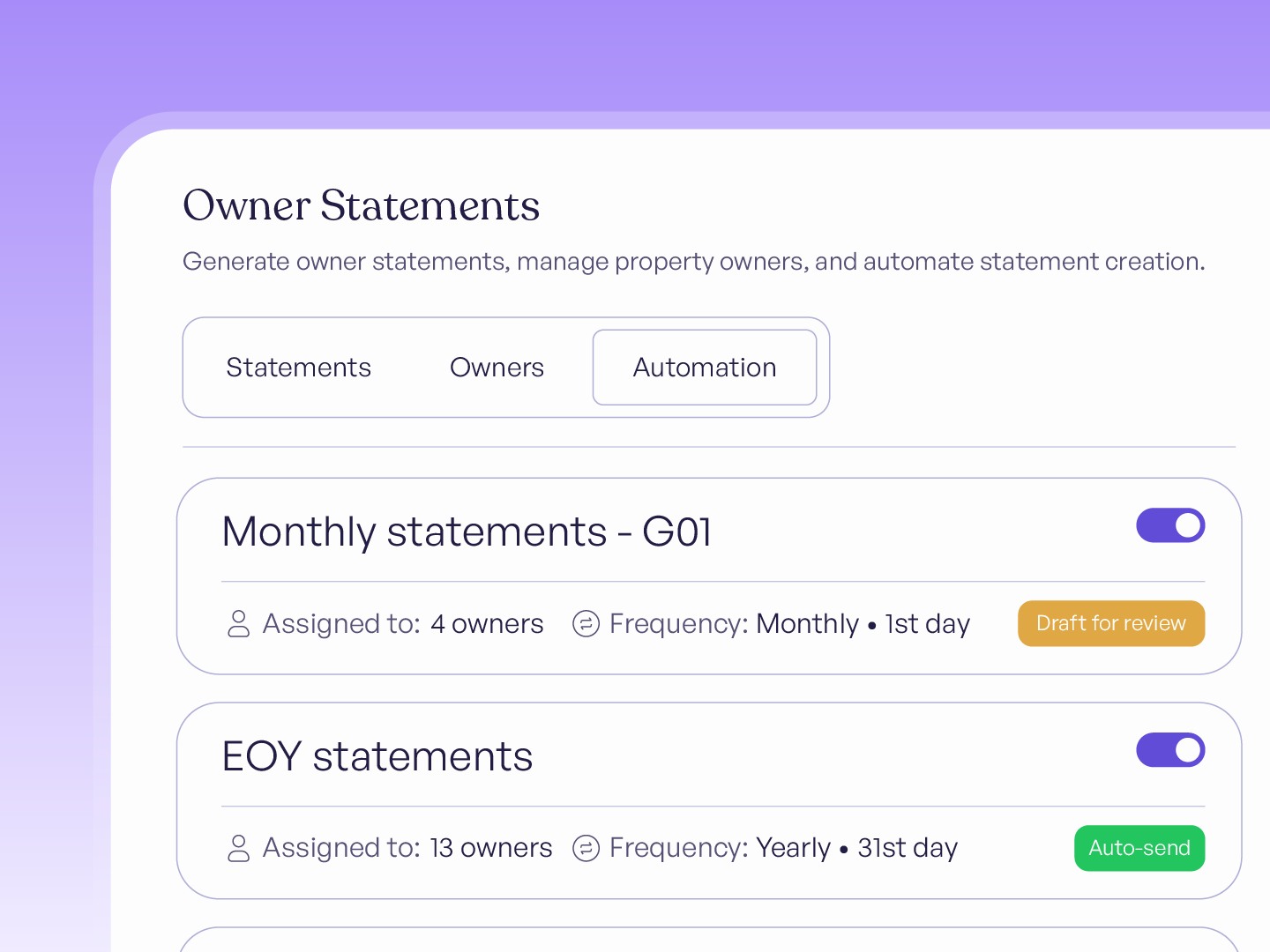Turn off the EOY statements toggle
This screenshot has width=1270, height=952.
coord(1170,750)
